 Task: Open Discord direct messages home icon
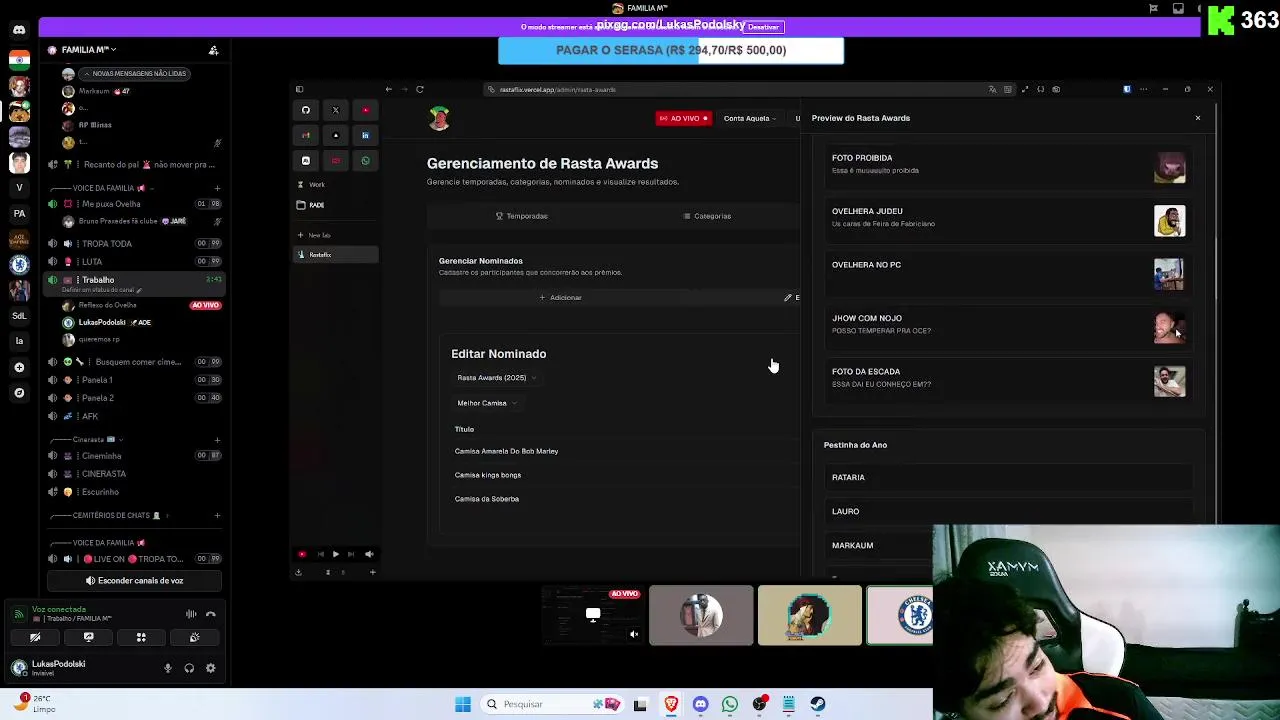[x=19, y=30]
